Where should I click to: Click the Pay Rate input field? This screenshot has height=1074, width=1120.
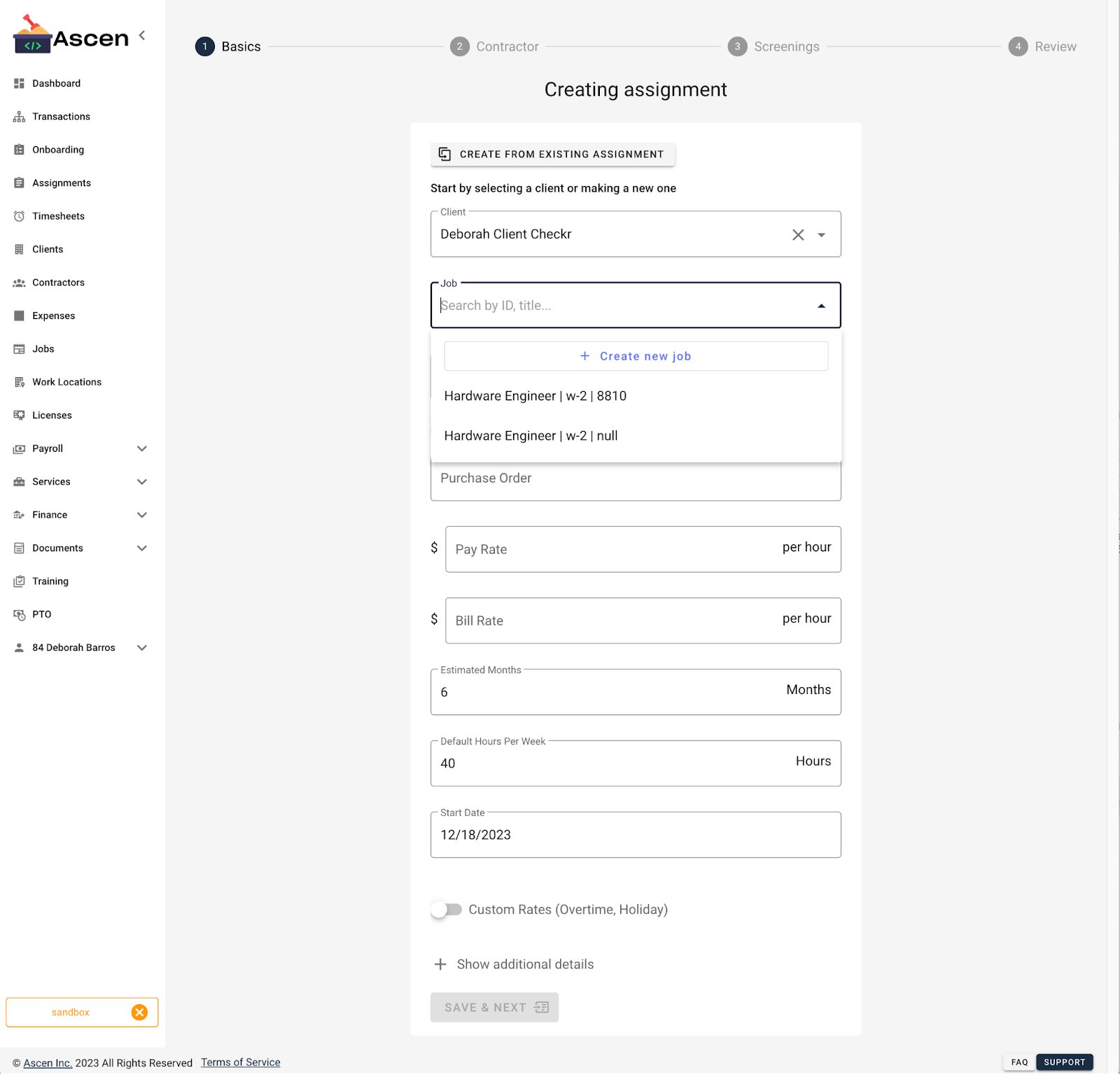click(x=643, y=549)
